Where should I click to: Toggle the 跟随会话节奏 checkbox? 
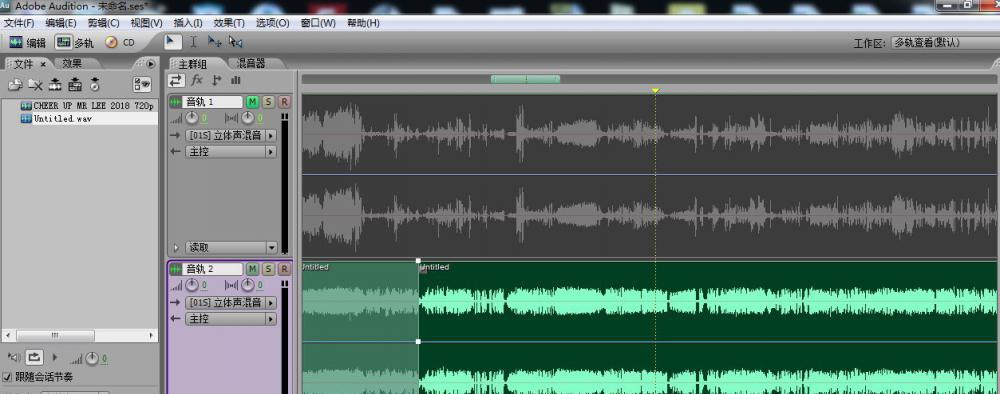[8, 377]
